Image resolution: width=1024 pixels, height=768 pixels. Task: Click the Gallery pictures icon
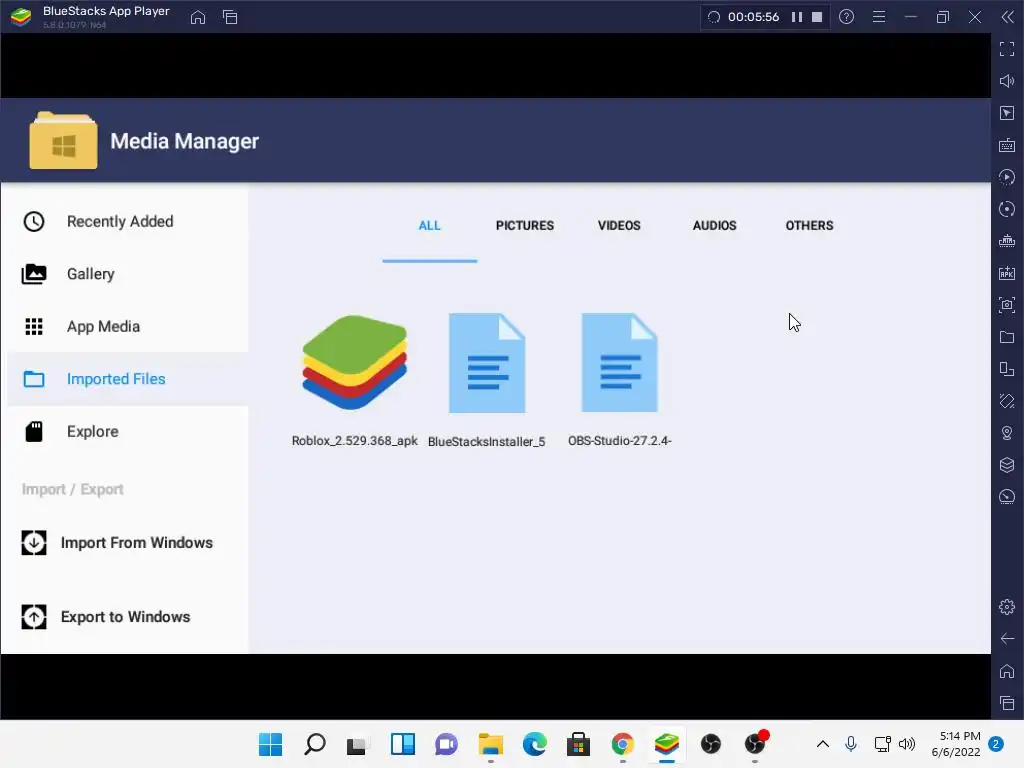34,274
